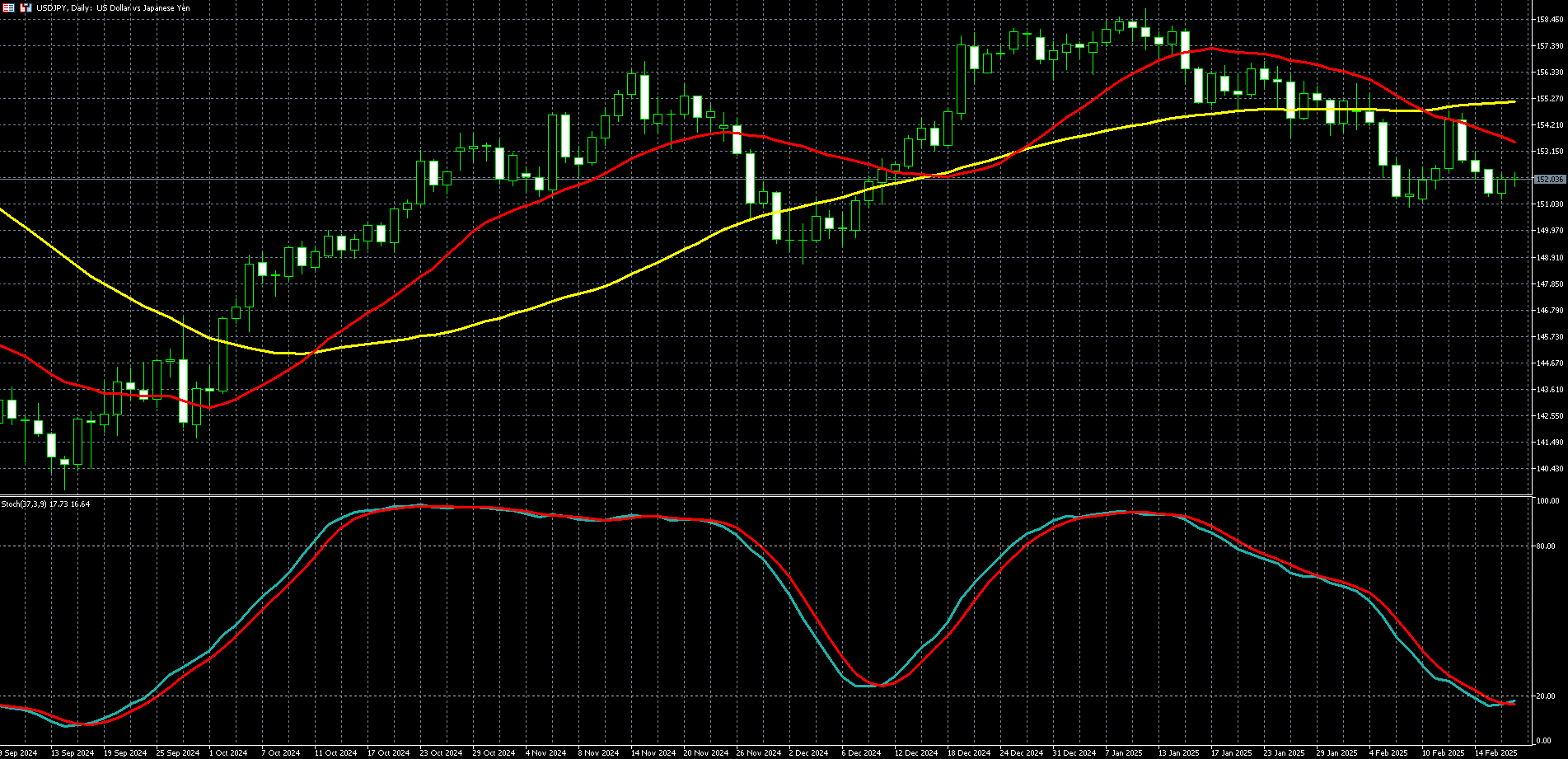Image resolution: width=1568 pixels, height=759 pixels.
Task: Click the 24 Dec 2024 date label
Action: [1022, 753]
